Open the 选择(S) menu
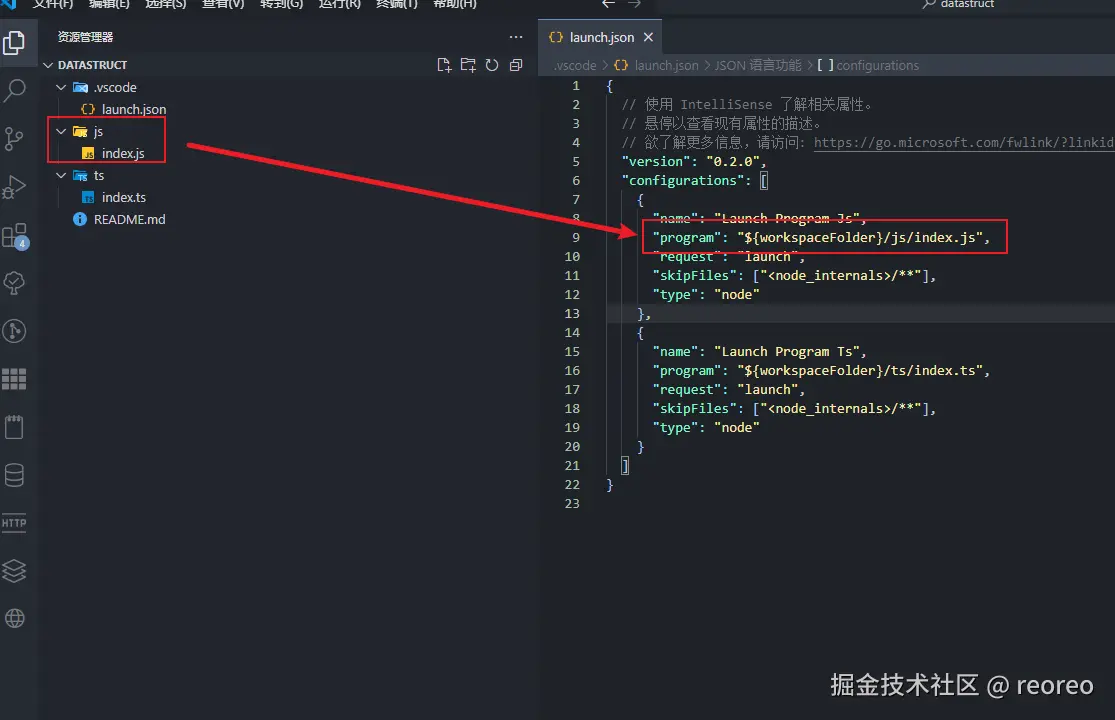The image size is (1115, 720). (x=166, y=4)
